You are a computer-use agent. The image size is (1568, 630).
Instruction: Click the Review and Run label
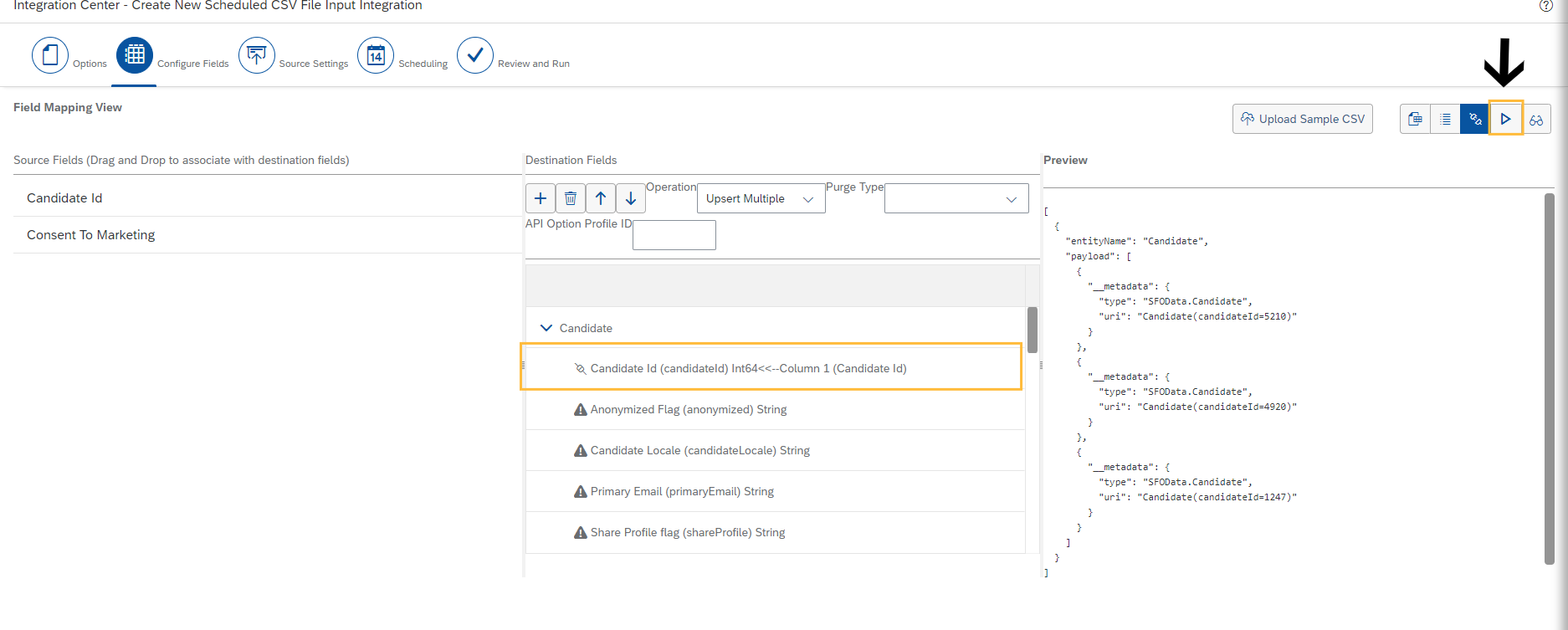click(x=533, y=64)
